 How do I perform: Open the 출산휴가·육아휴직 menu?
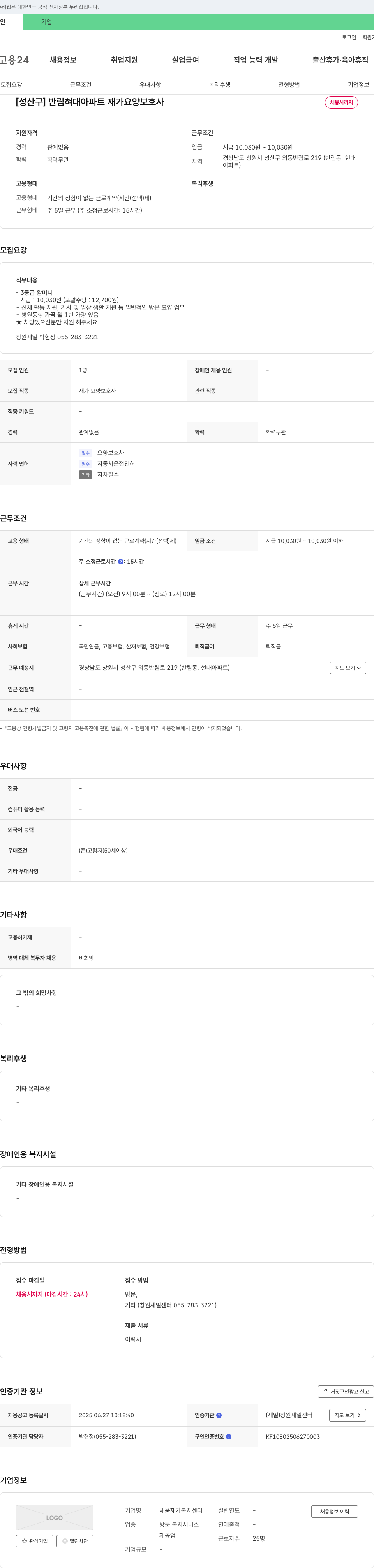pyautogui.click(x=340, y=60)
